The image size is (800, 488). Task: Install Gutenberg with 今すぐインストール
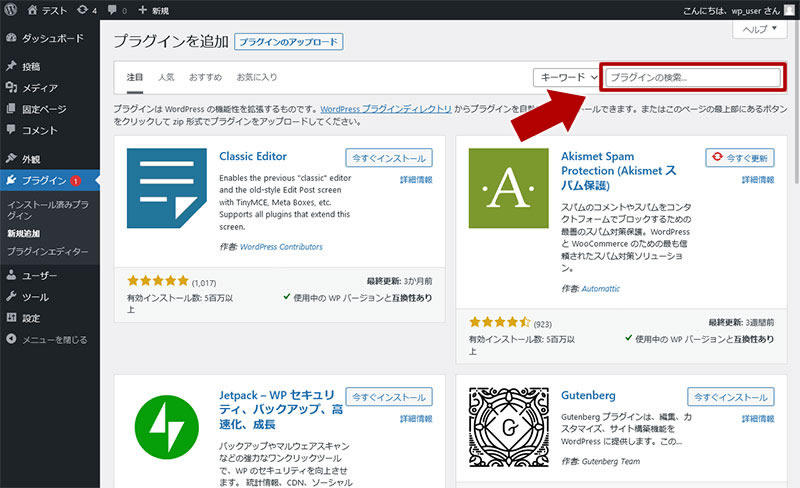tap(731, 397)
